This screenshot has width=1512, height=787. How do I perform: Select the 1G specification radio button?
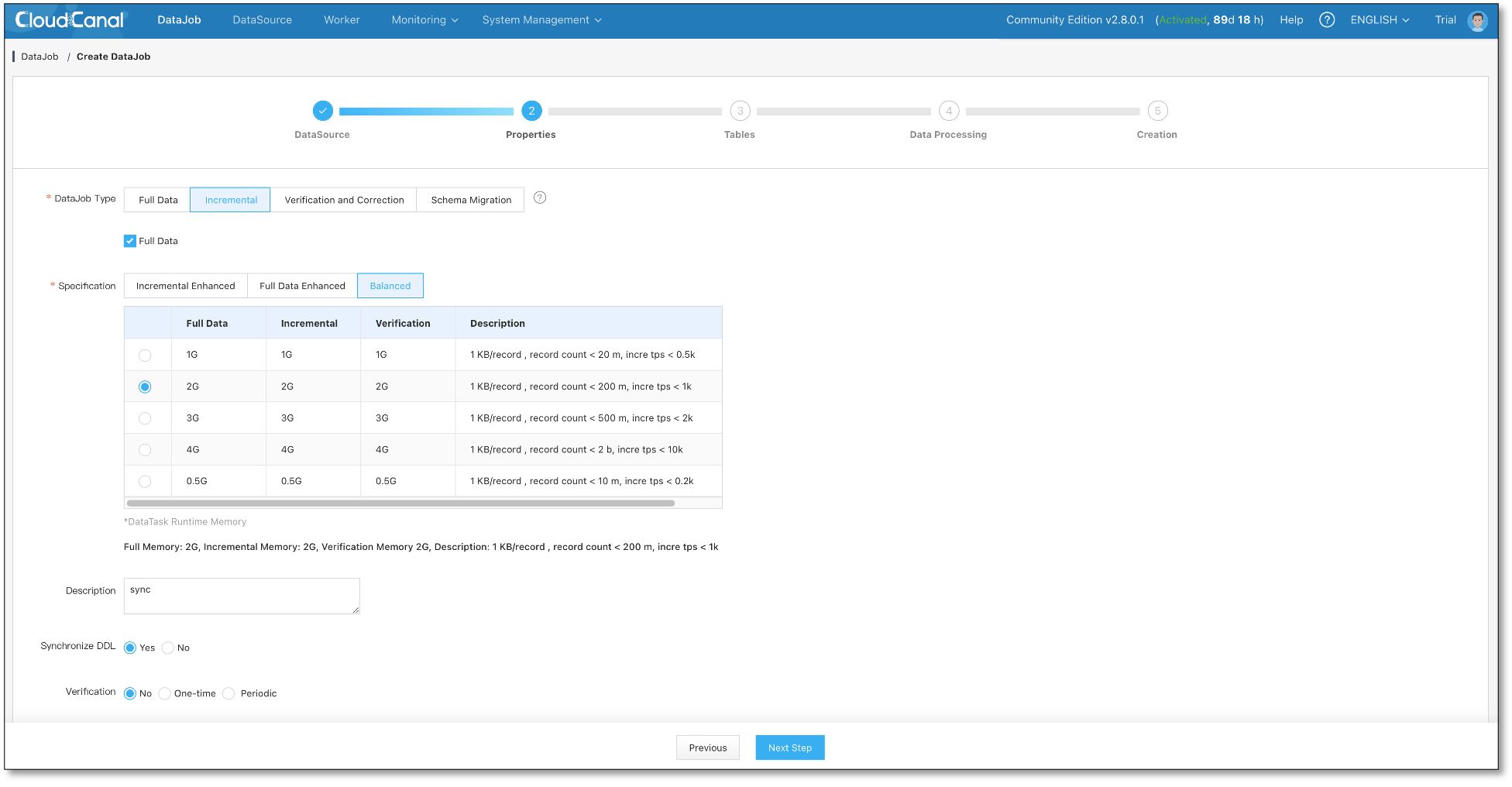tap(145, 356)
